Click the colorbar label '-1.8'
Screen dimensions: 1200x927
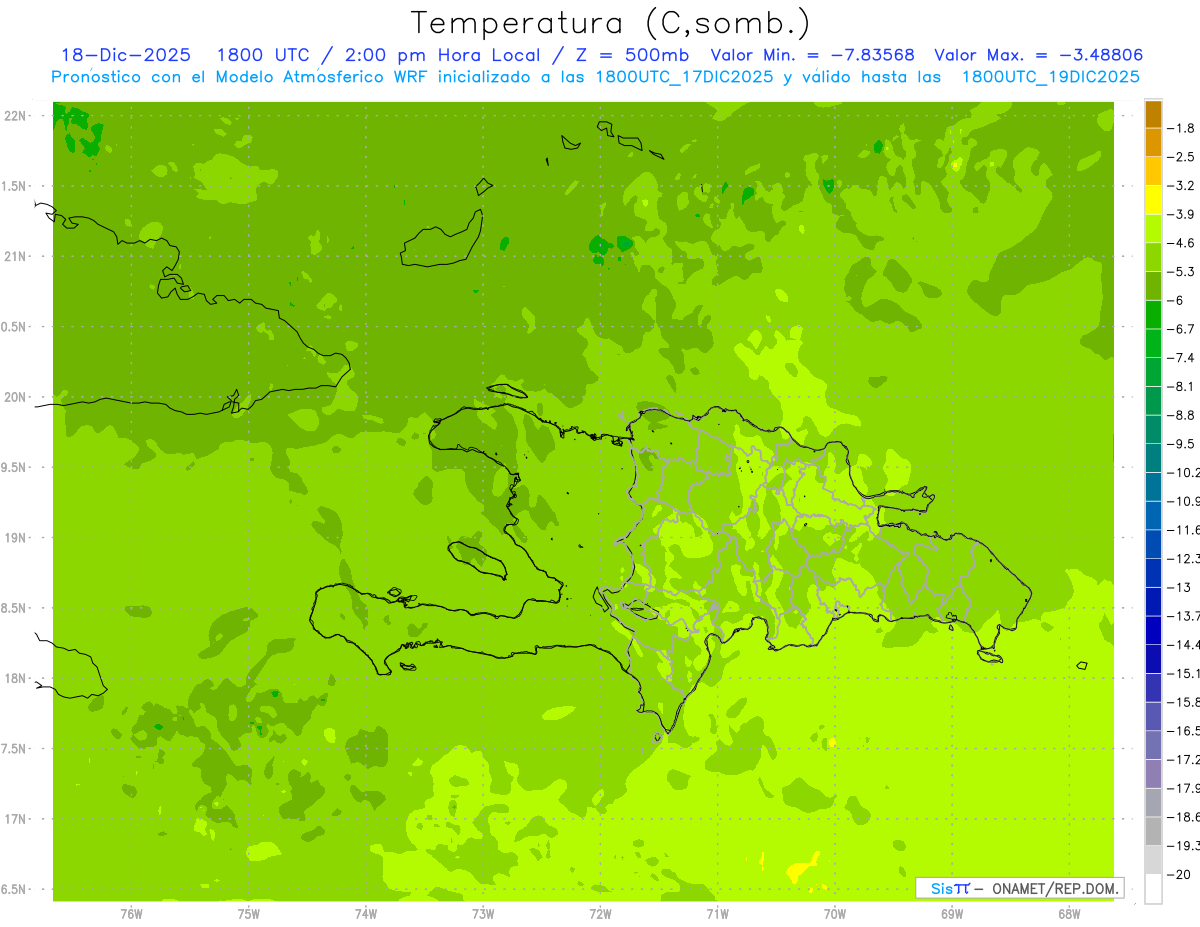(x=1181, y=128)
